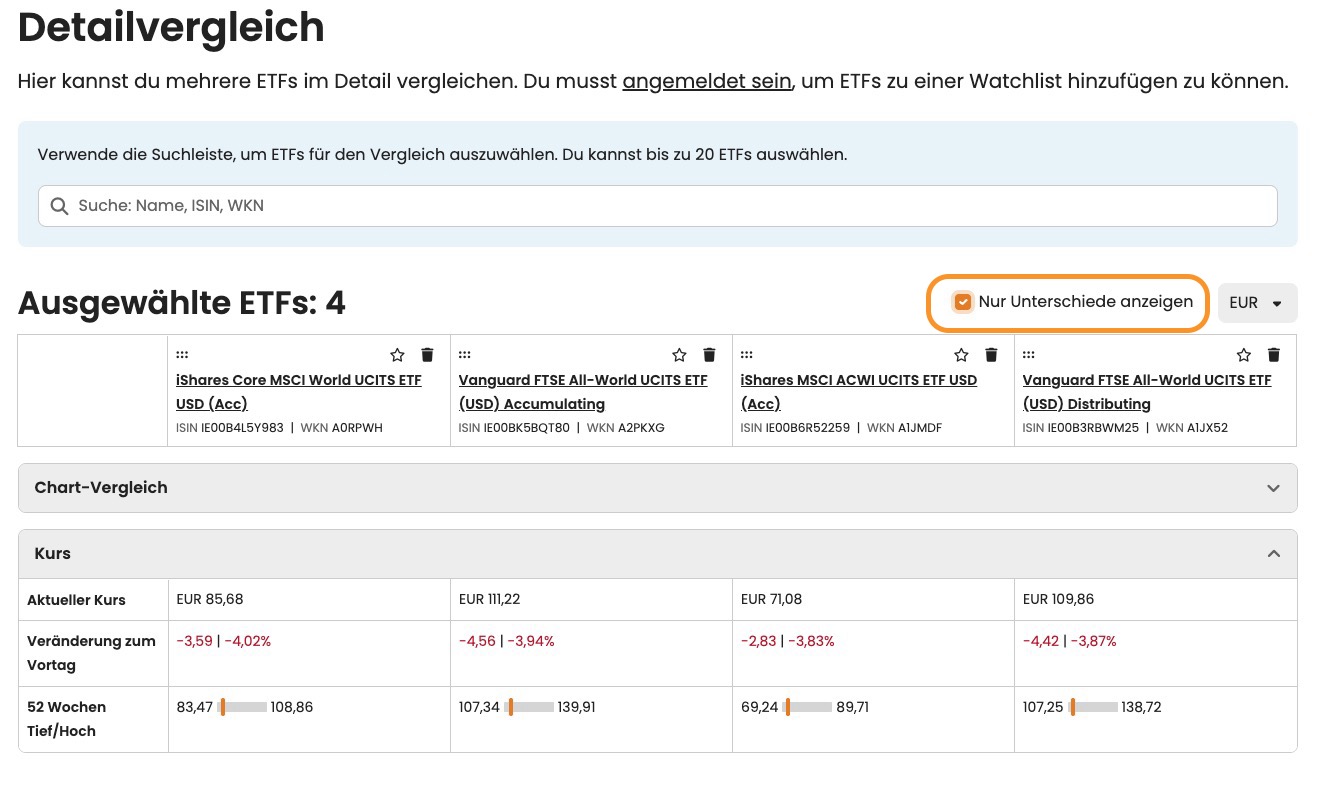Add Vanguard FTSE All-World Accumulating to watchlist
This screenshot has width=1331, height=787.
point(679,355)
